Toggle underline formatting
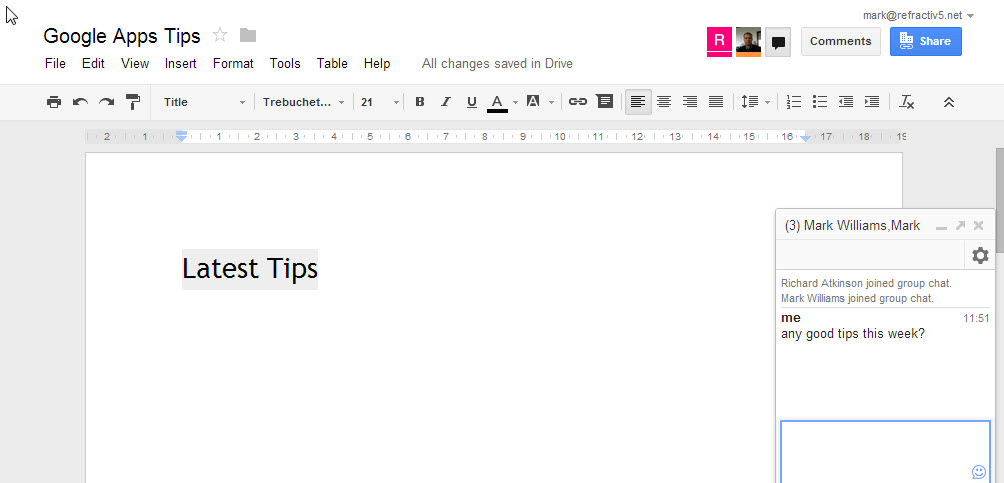 (472, 102)
